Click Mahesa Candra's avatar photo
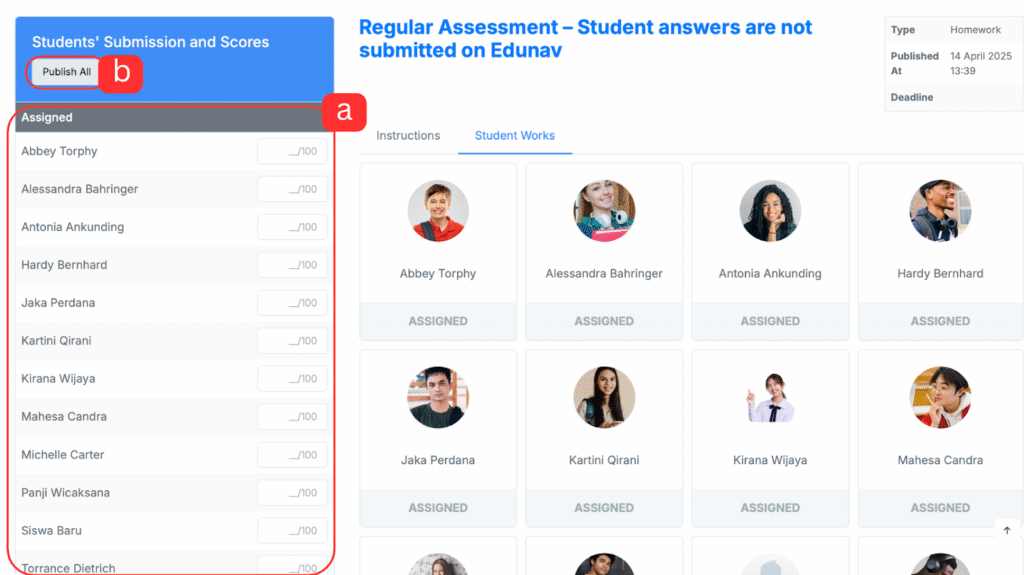 [940, 398]
